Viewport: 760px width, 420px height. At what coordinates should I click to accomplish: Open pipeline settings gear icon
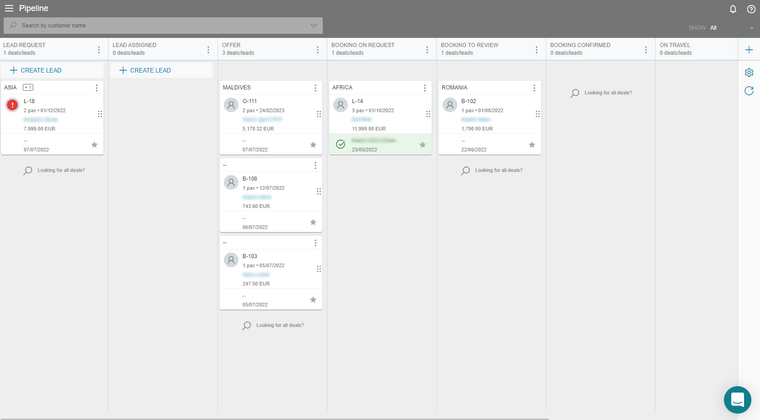tap(749, 72)
